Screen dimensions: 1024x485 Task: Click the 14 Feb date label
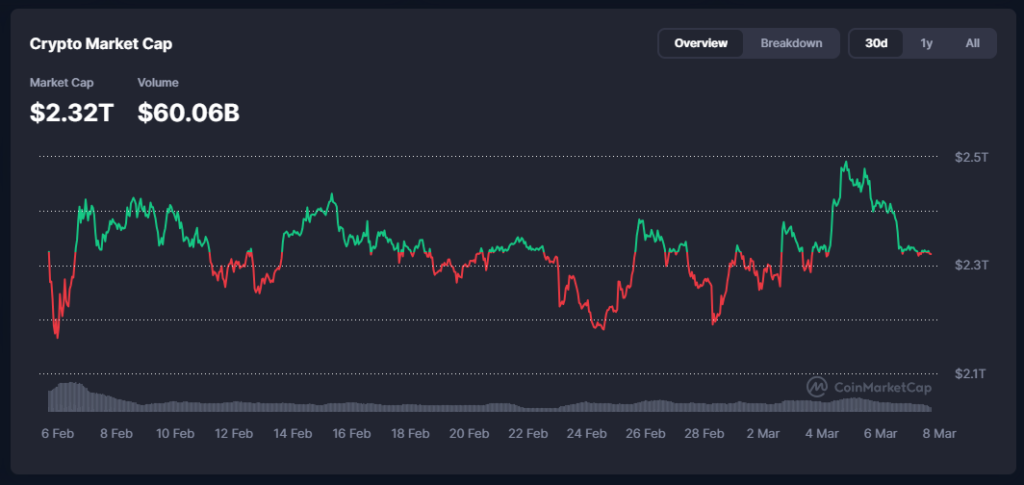pyautogui.click(x=292, y=434)
